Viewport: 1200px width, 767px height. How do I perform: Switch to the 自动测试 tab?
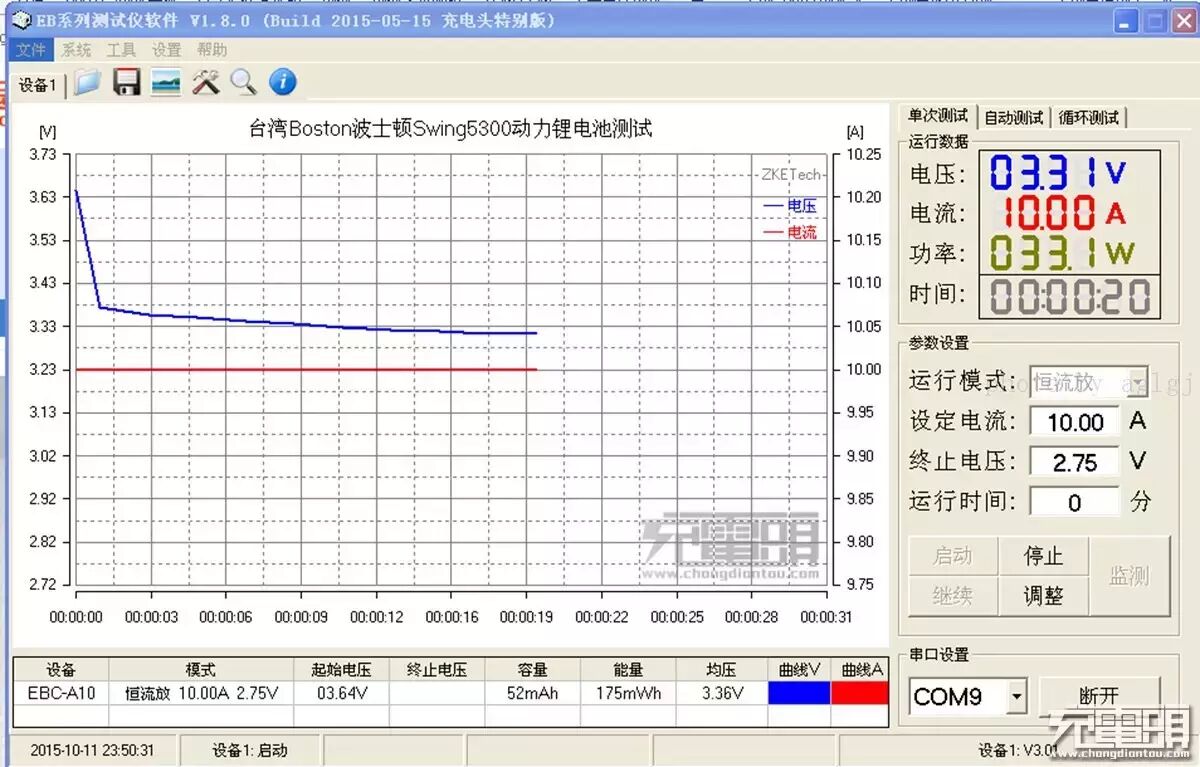tap(1013, 117)
